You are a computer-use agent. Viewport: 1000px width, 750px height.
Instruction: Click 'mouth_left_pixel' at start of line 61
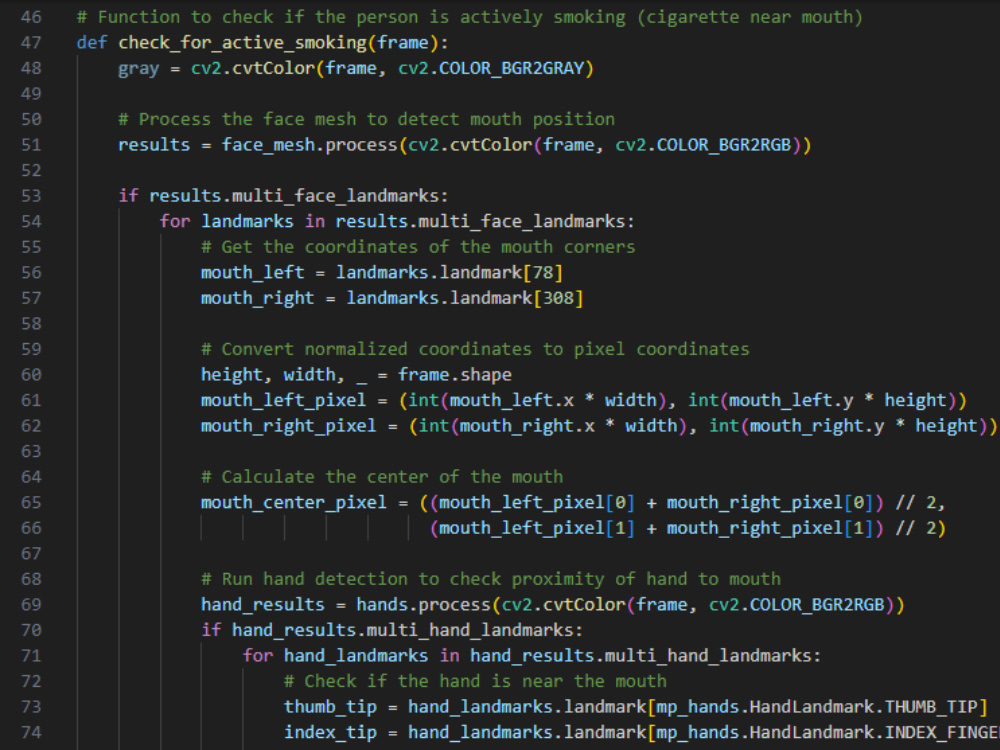point(284,401)
